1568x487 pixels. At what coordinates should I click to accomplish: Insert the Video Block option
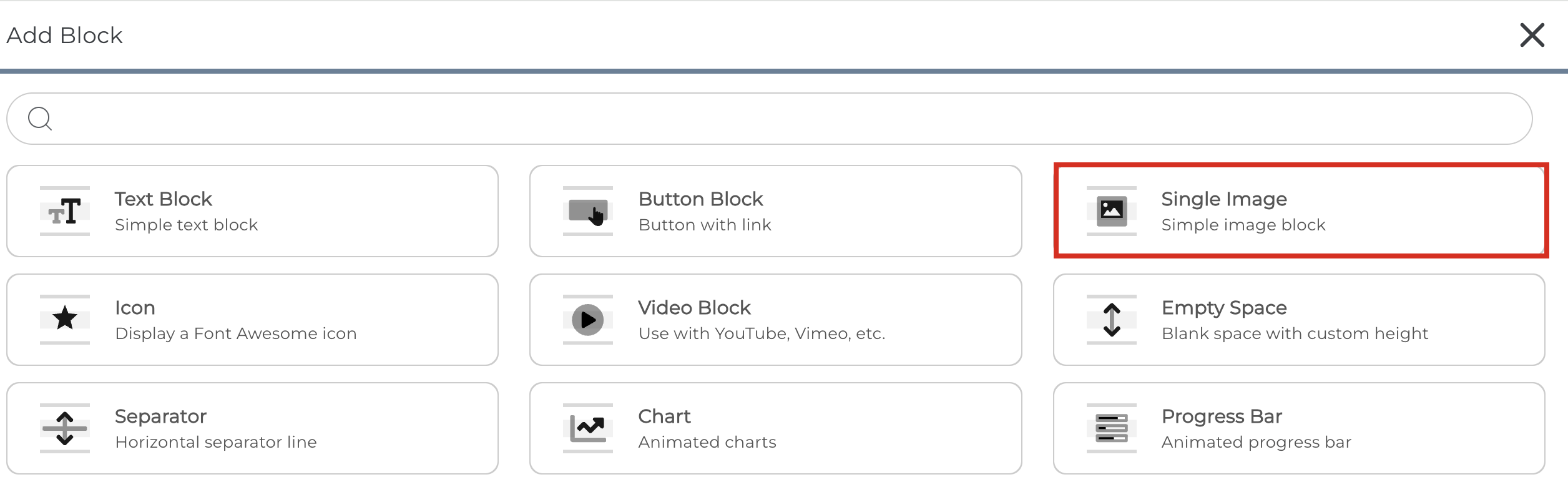pyautogui.click(x=694, y=308)
